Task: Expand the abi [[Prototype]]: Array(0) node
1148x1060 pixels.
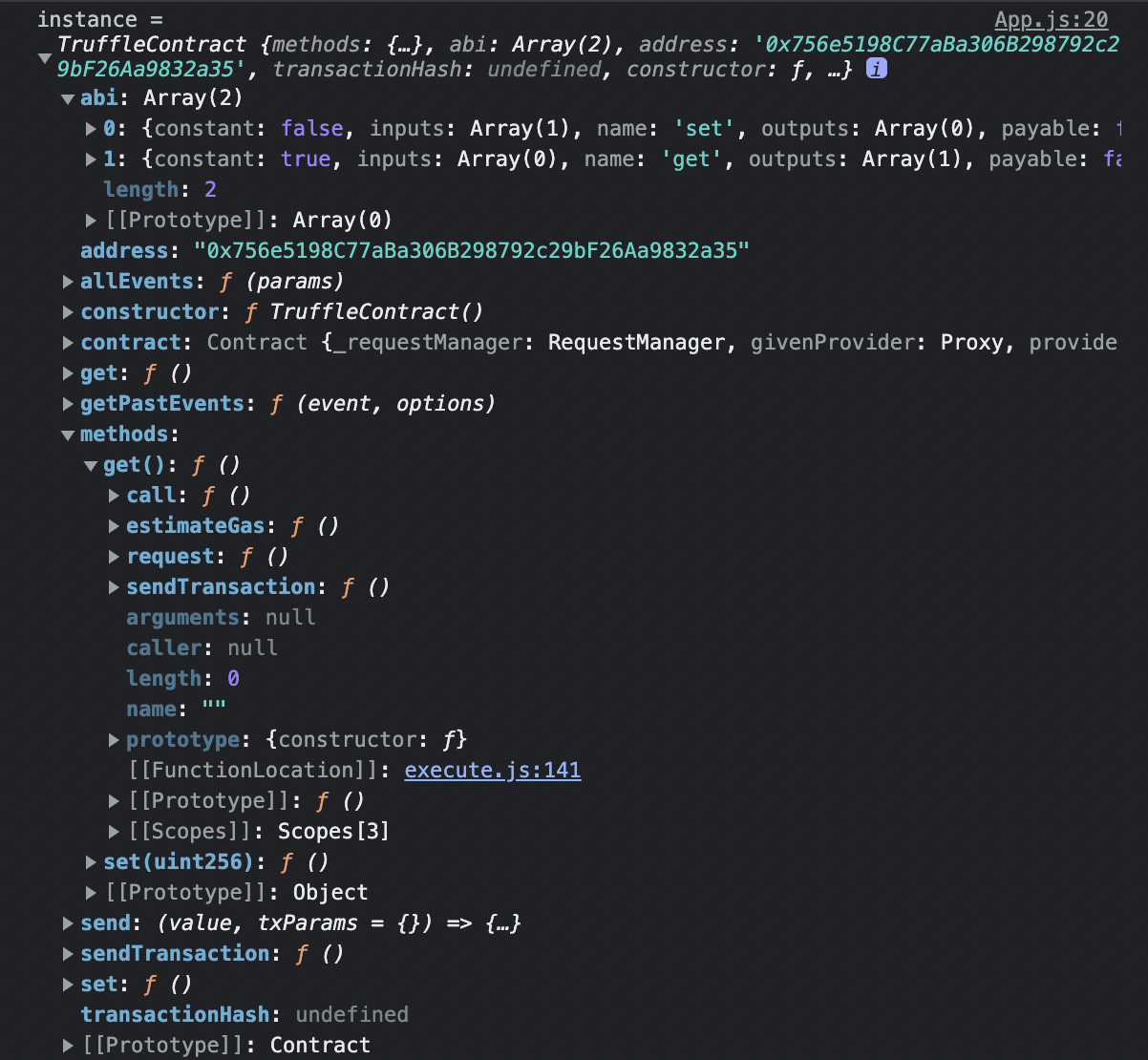Action: pyautogui.click(x=92, y=221)
